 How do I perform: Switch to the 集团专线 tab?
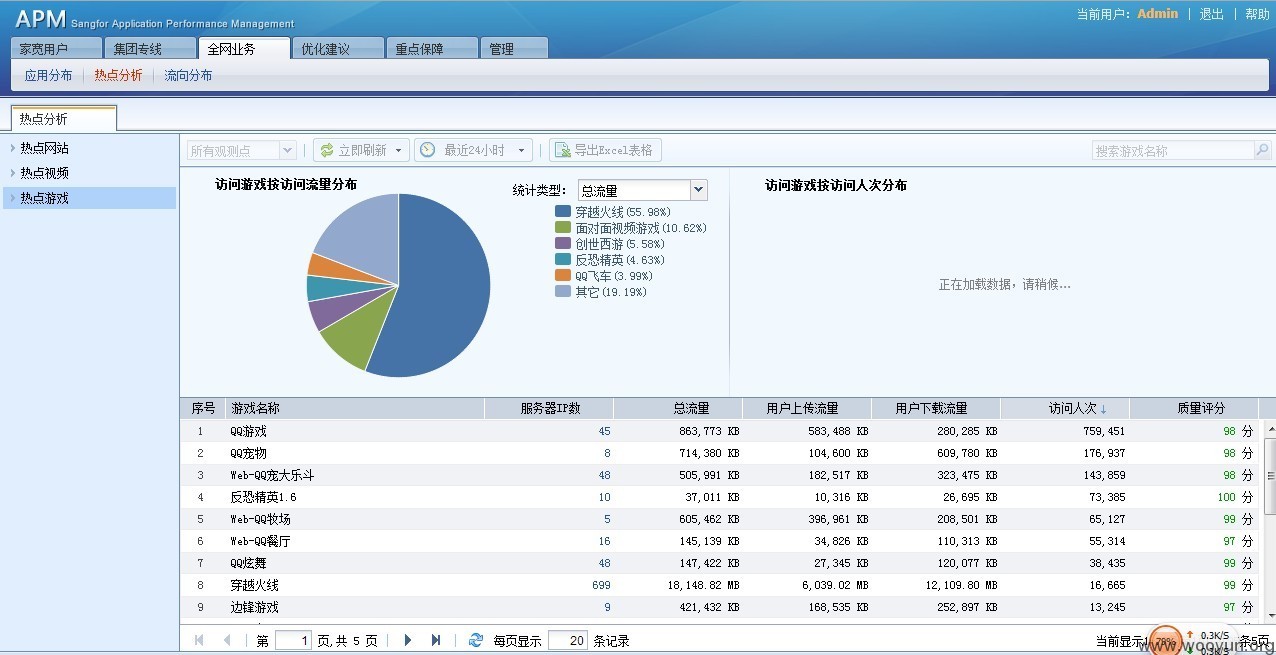pos(151,49)
